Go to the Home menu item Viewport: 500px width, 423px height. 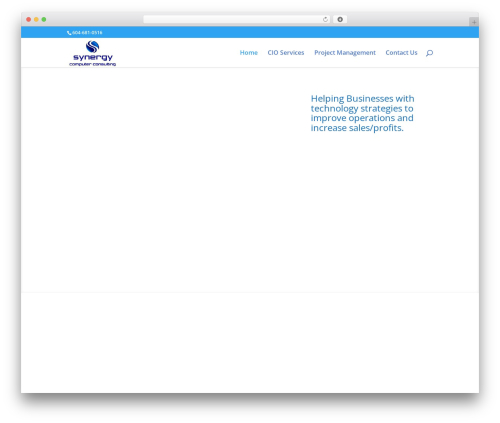249,53
